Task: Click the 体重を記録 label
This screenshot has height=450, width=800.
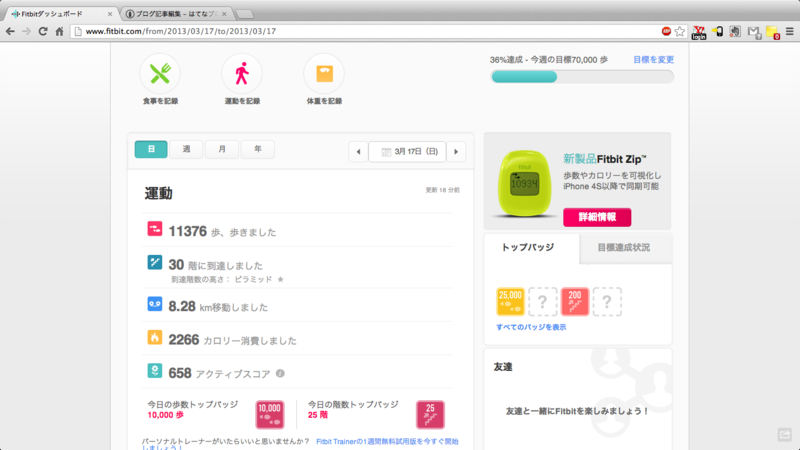Action: click(324, 101)
